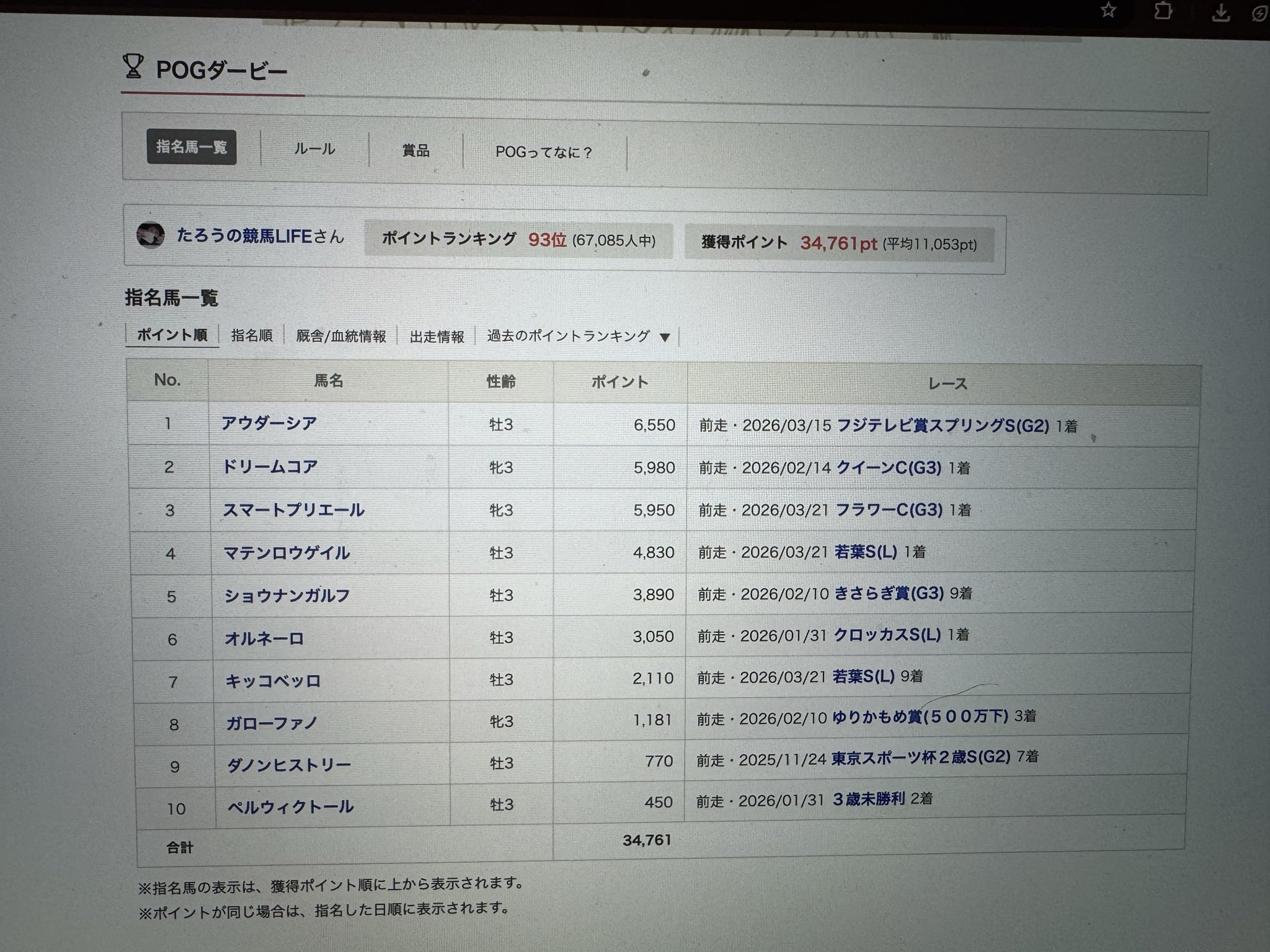
Task: Open the POGってなに？ tab
Action: [544, 152]
